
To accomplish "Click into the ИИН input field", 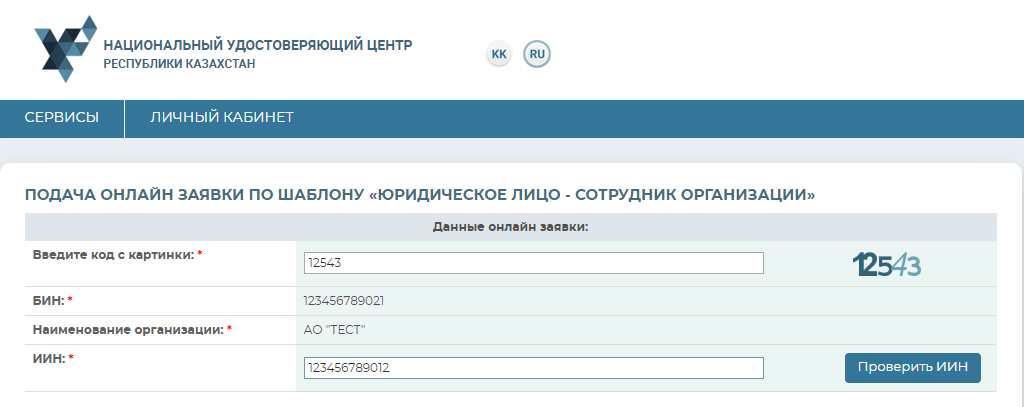I will (533, 368).
